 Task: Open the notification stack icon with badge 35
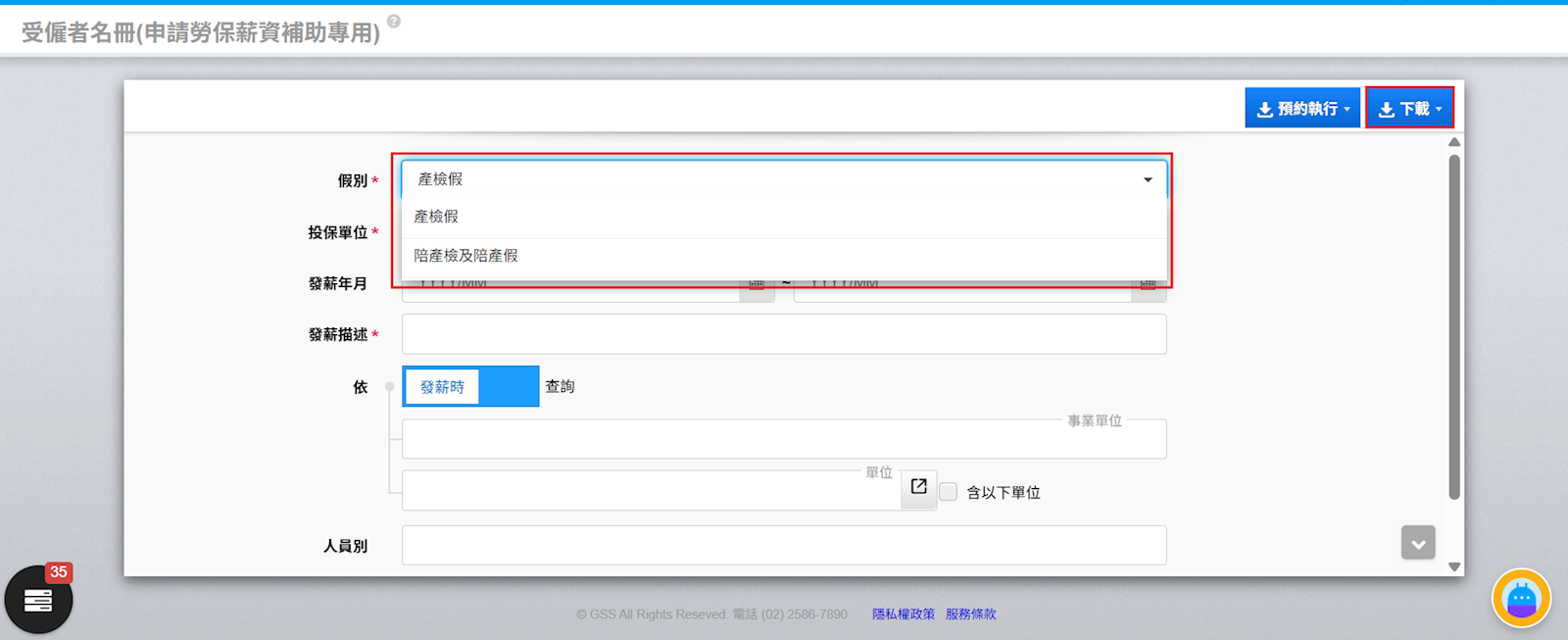click(38, 599)
